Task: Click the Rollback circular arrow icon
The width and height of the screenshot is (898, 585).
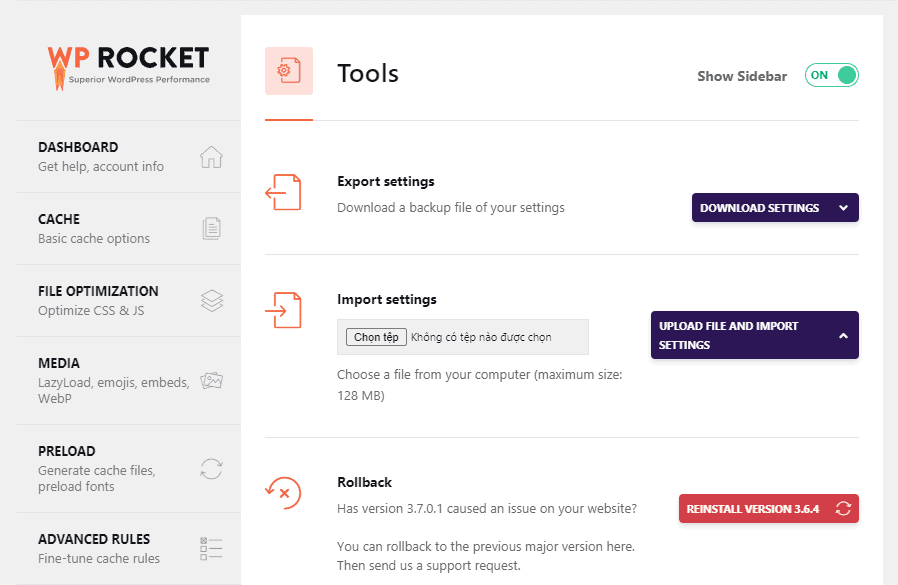Action: [283, 491]
